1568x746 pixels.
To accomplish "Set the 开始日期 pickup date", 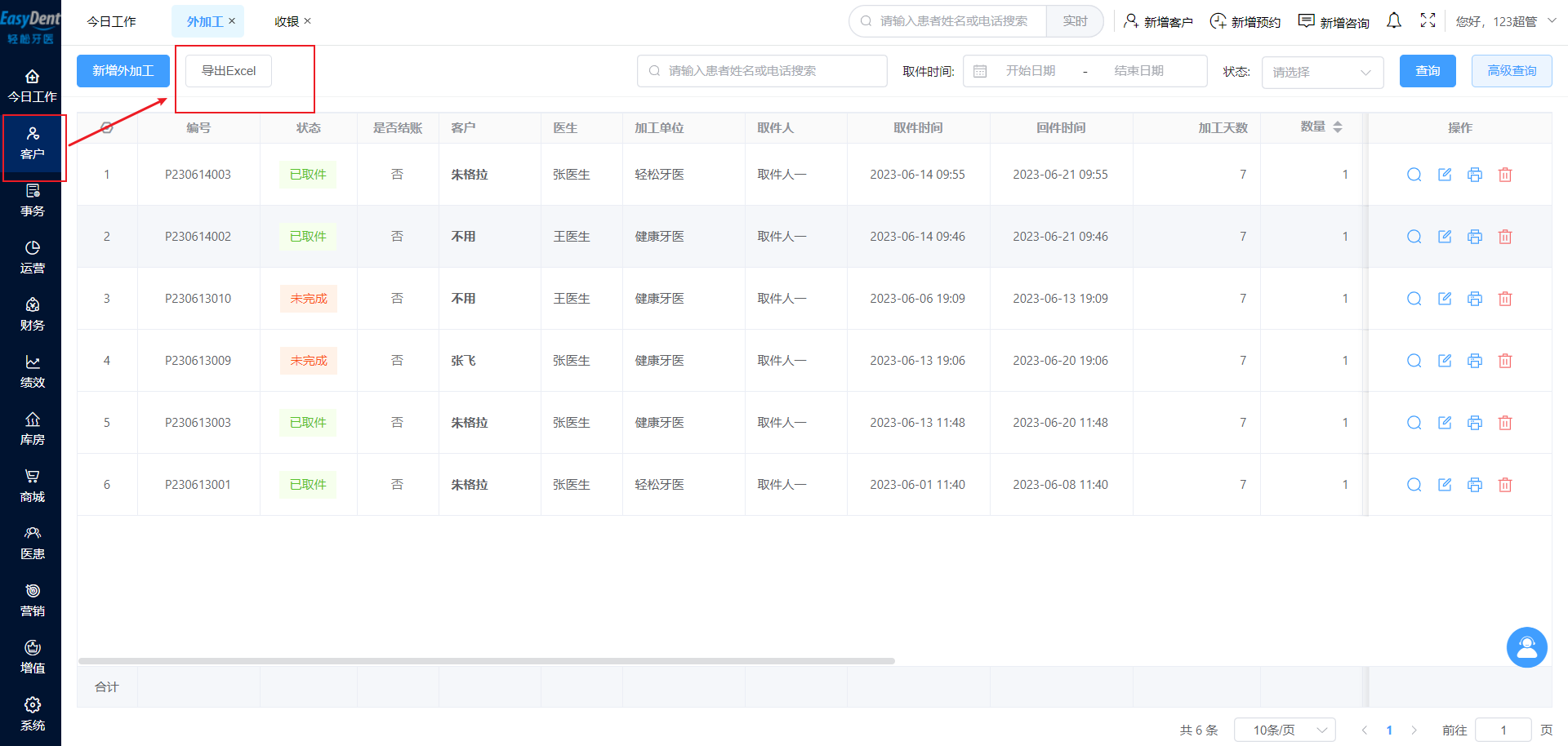I will coord(1031,71).
